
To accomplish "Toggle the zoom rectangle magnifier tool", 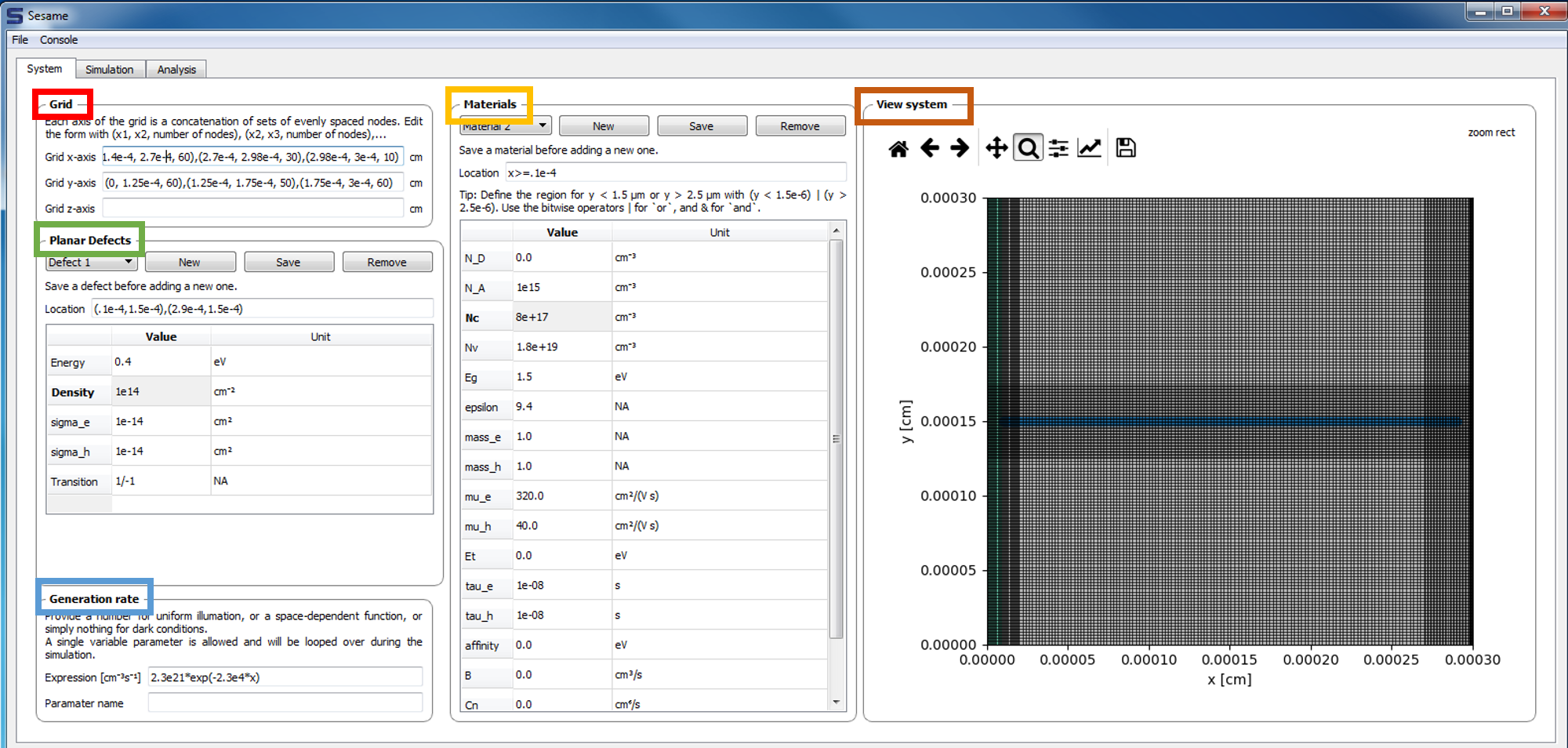I will [x=1028, y=148].
